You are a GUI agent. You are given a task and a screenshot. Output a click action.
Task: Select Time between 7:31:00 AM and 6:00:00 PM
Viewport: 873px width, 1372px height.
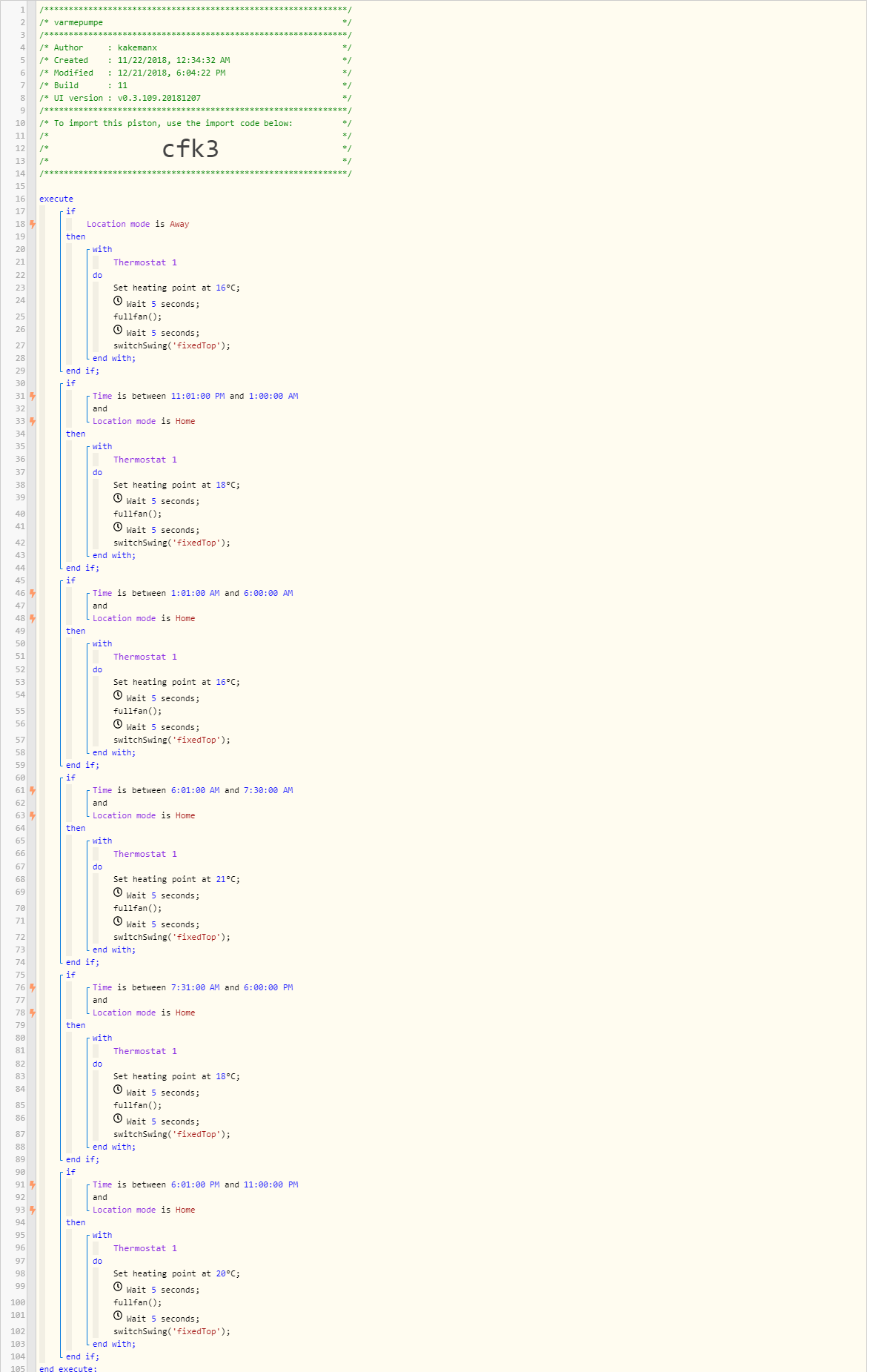point(193,987)
